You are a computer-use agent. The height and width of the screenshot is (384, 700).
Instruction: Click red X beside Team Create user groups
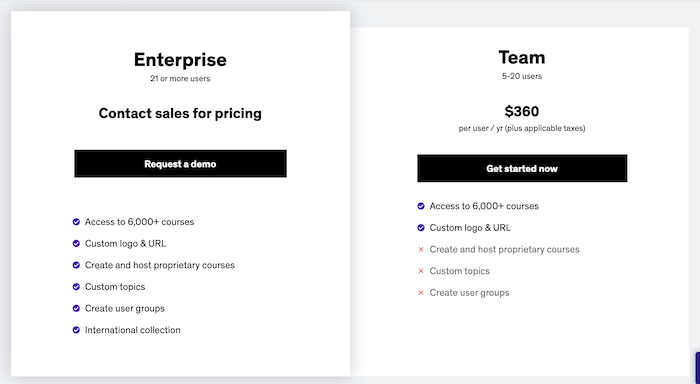pyautogui.click(x=421, y=292)
